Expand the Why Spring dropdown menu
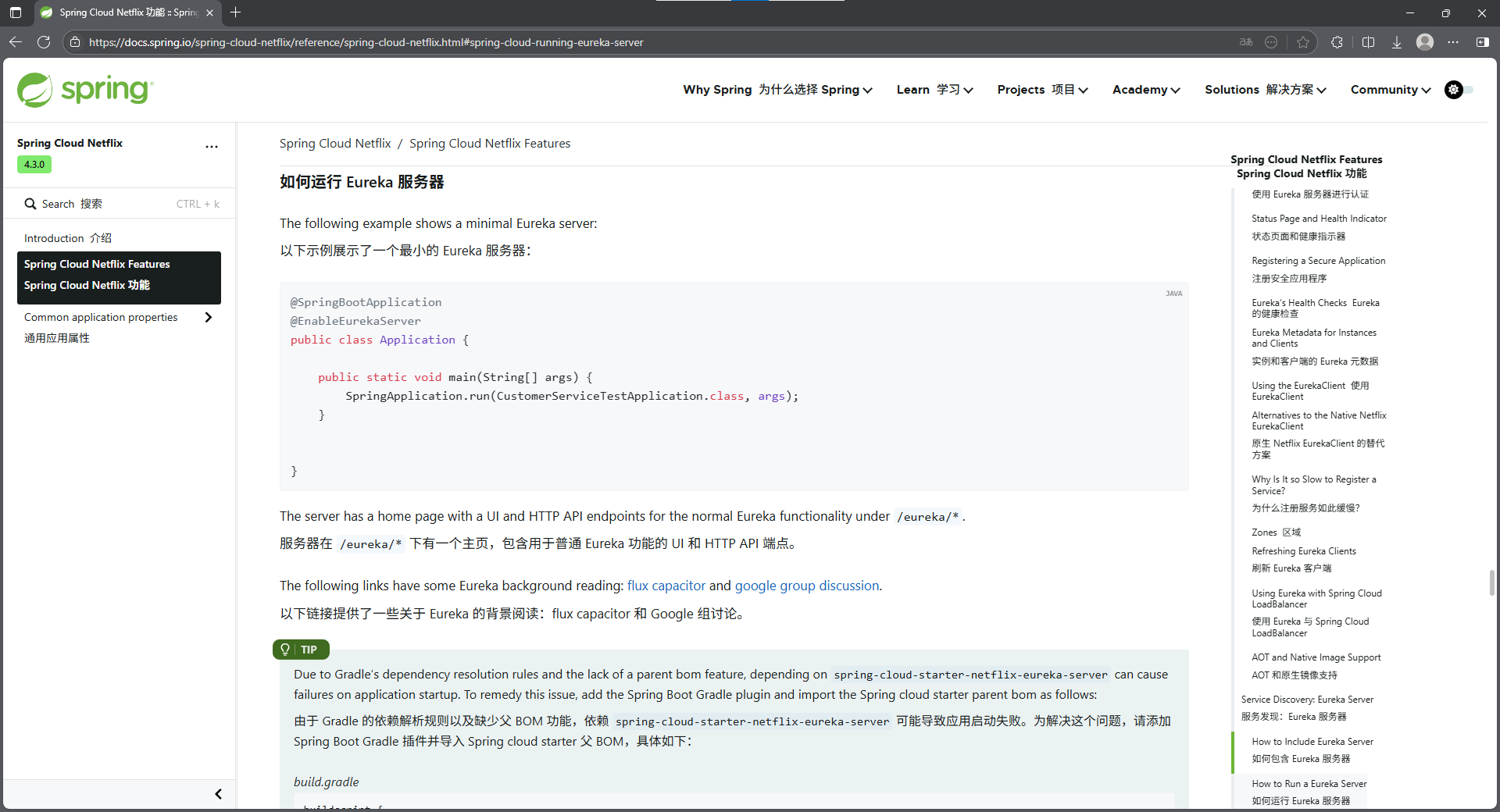1500x812 pixels. click(x=777, y=90)
